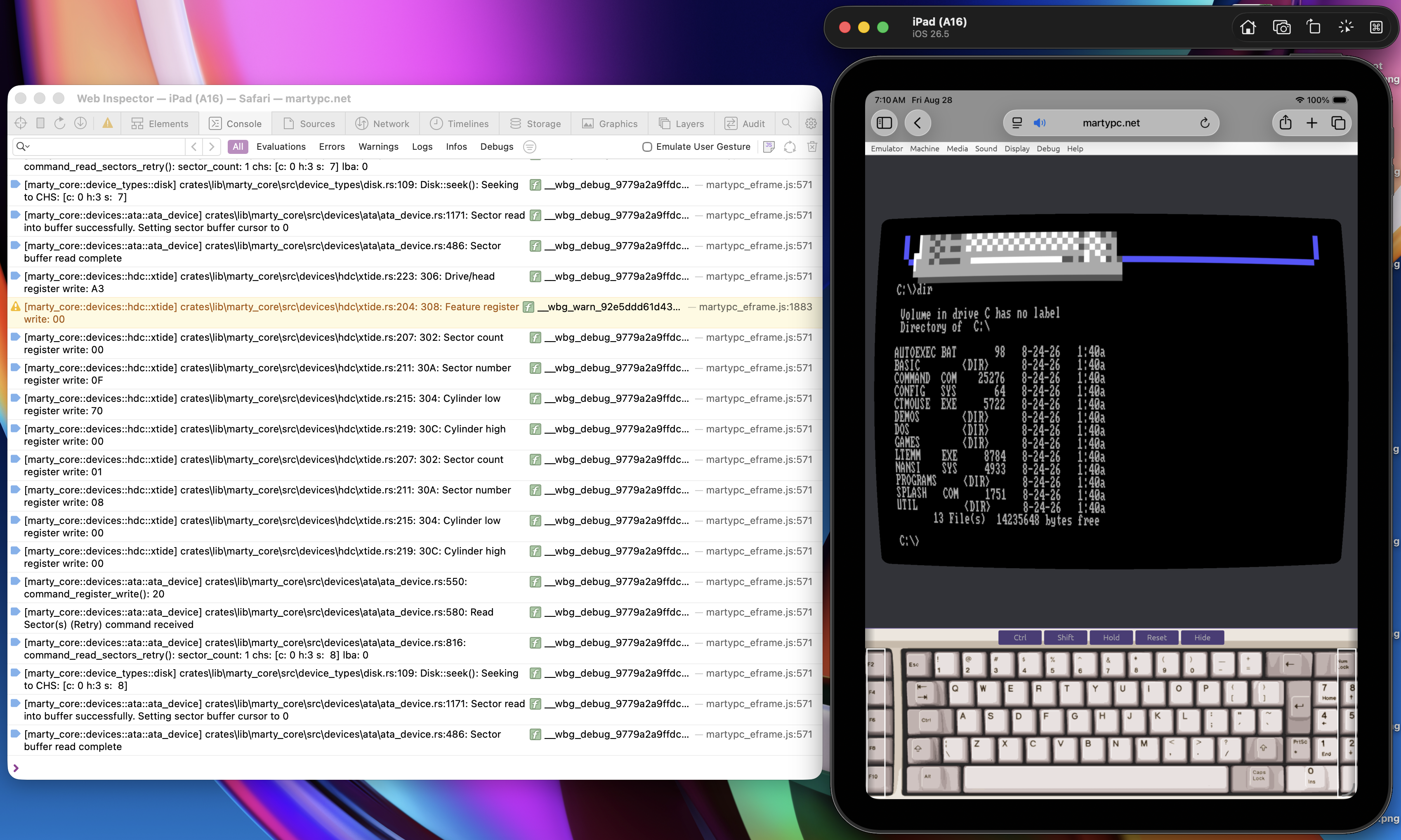The image size is (1401, 840).
Task: Filter console to Warnings only
Action: 378,146
